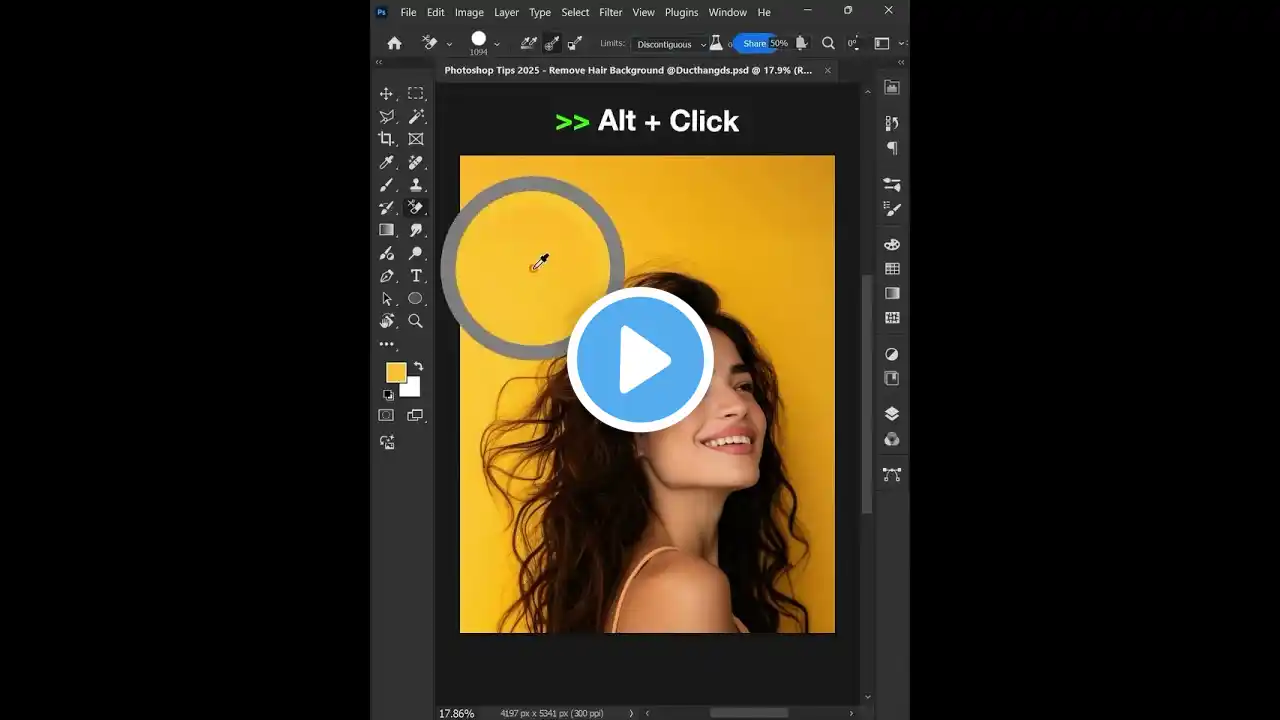This screenshot has width=1280, height=720.
Task: Open the Image menu
Action: point(469,12)
